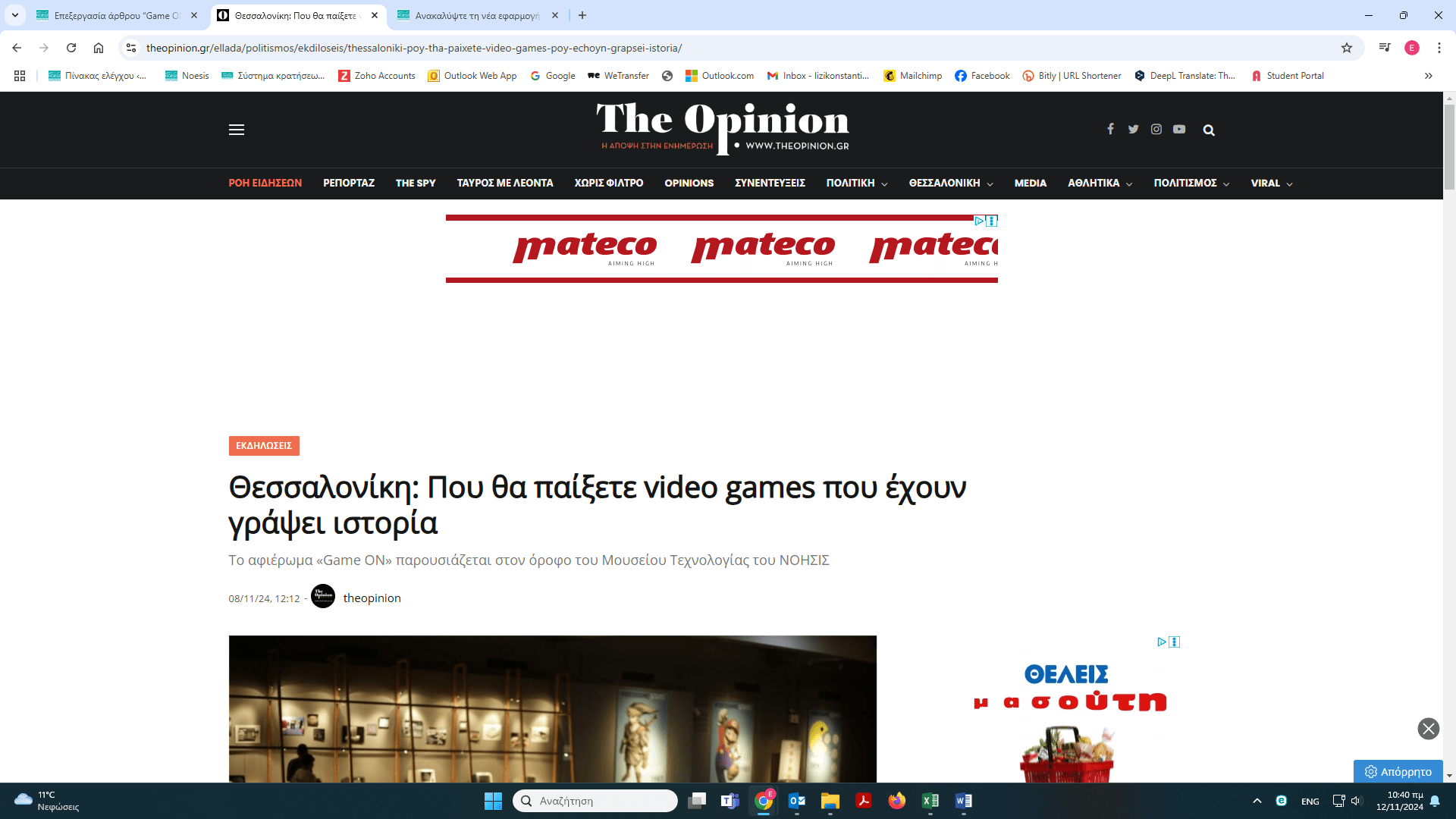1456x819 pixels.
Task: Expand the ΠΟΛΙΤΙΚΗ dropdown menu
Action: tap(857, 184)
